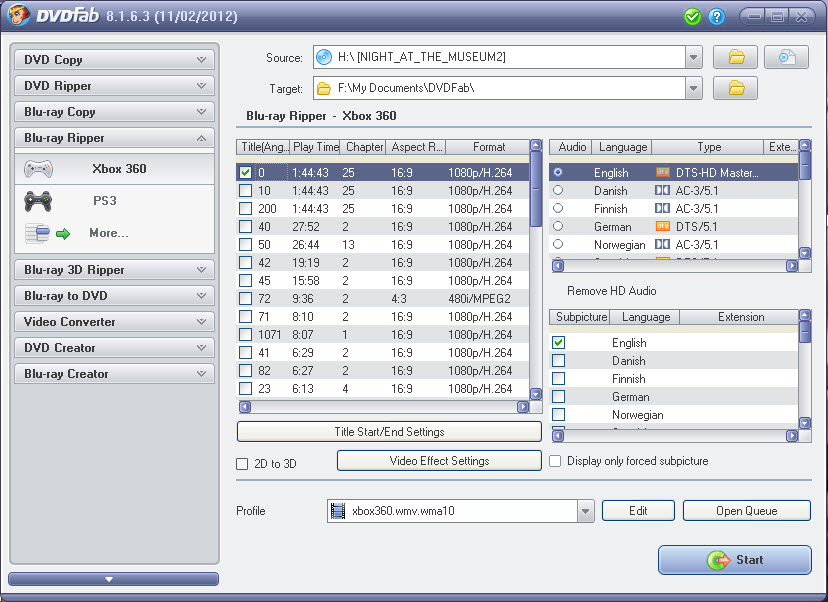The width and height of the screenshot is (828, 602).
Task: Click the Dolby icon in the Danish audio row
Action: pyautogui.click(x=662, y=191)
